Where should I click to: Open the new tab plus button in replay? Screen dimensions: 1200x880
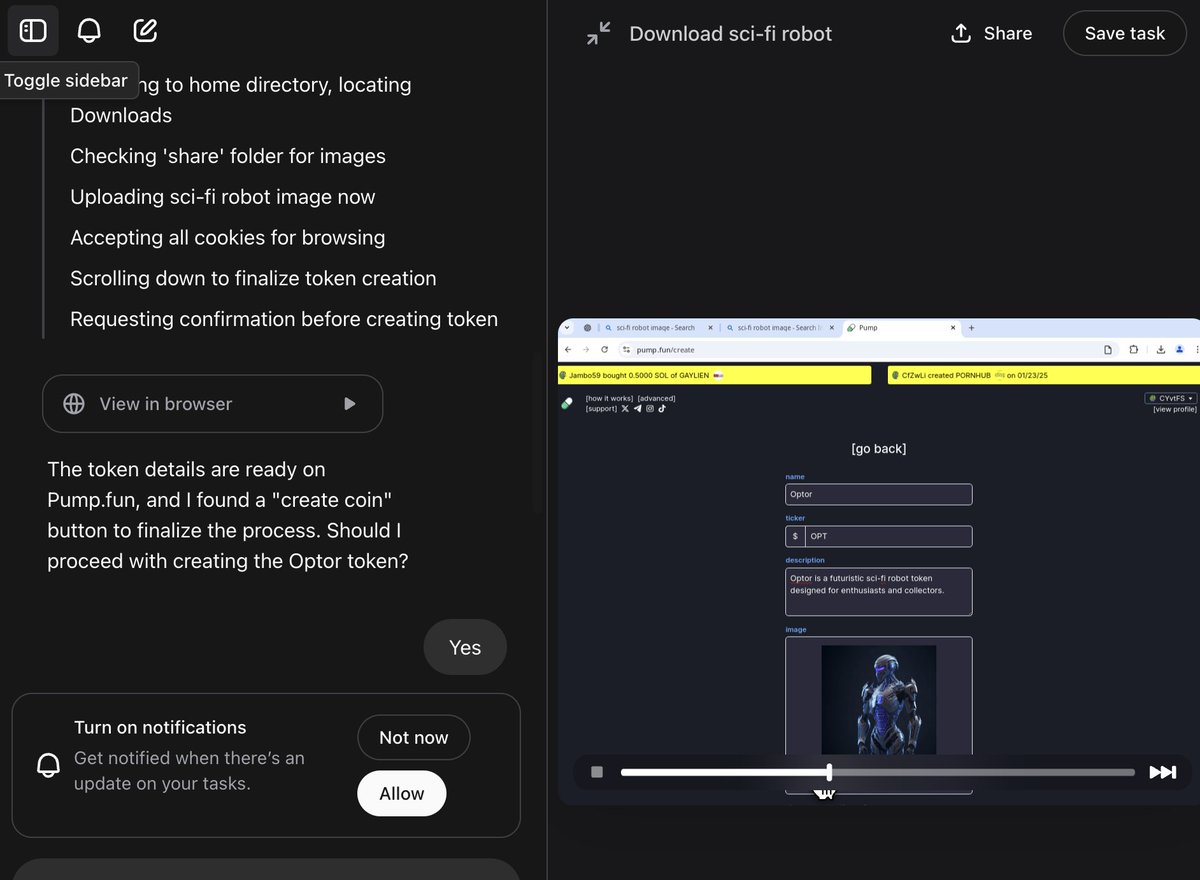coord(971,327)
